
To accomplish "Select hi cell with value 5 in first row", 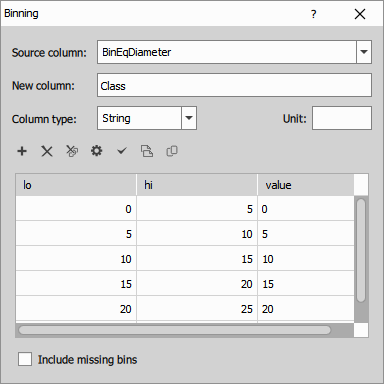I will click(197, 209).
